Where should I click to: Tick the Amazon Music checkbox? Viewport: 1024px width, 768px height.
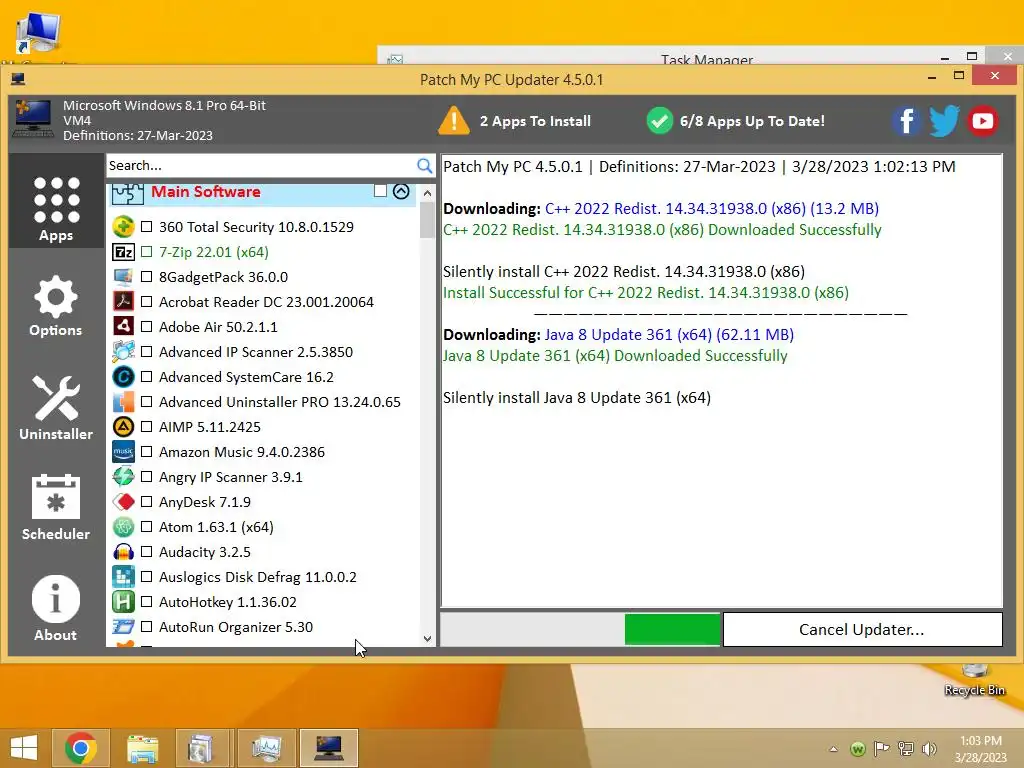pyautogui.click(x=146, y=452)
